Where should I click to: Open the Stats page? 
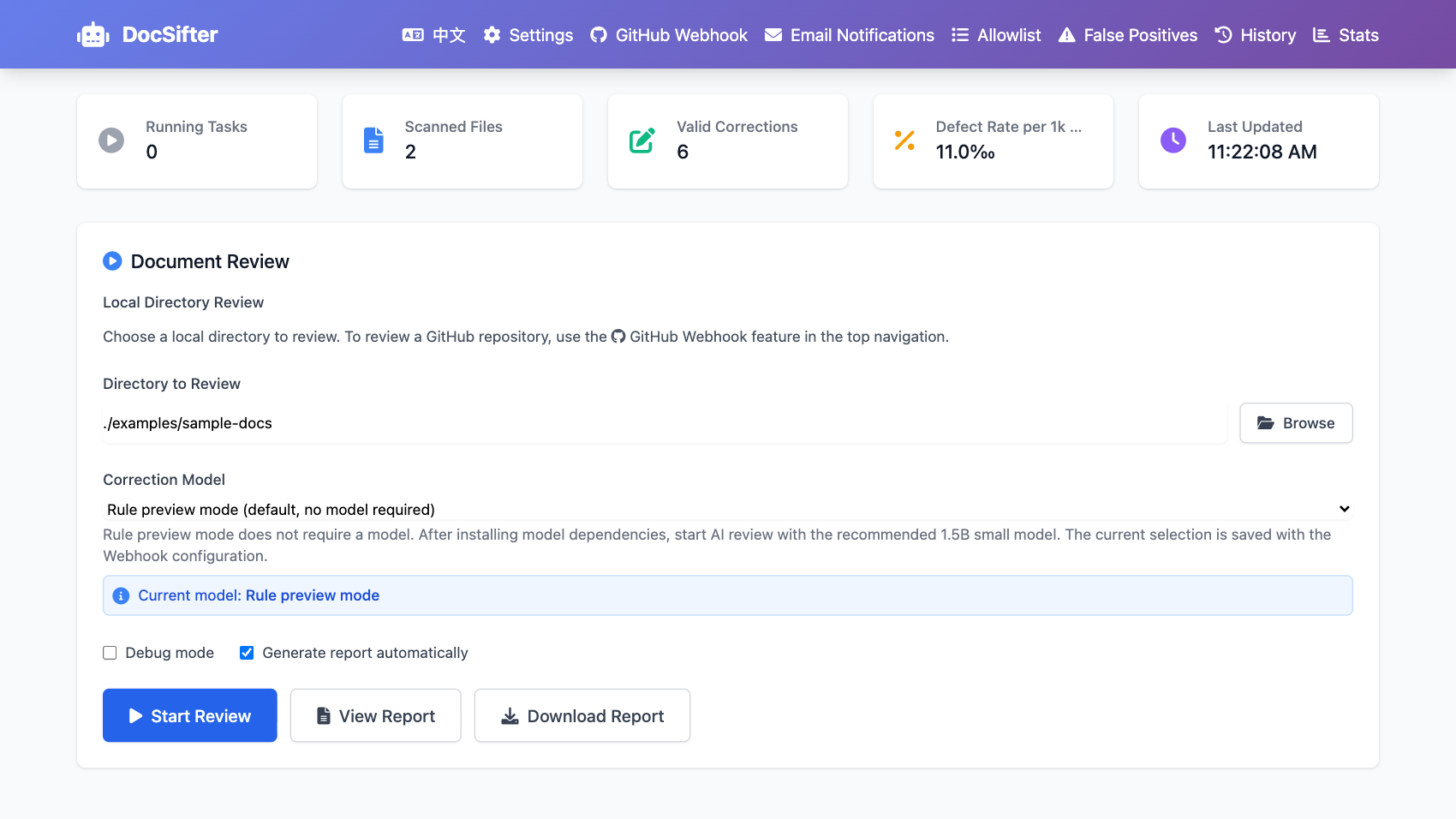[1346, 35]
